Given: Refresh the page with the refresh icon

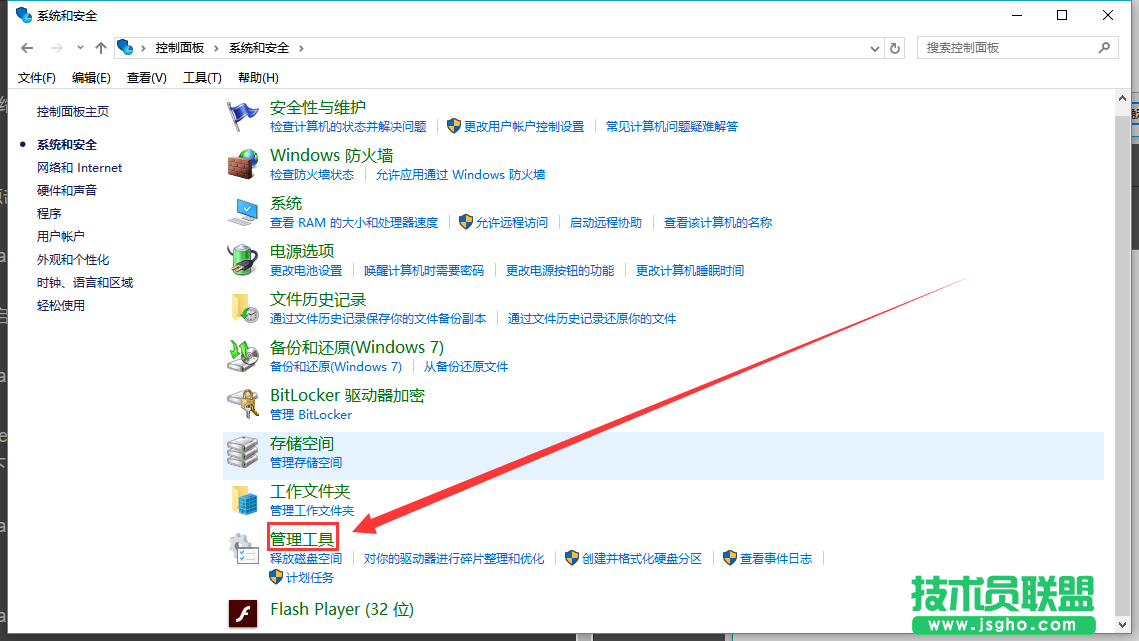Looking at the screenshot, I should pyautogui.click(x=893, y=47).
